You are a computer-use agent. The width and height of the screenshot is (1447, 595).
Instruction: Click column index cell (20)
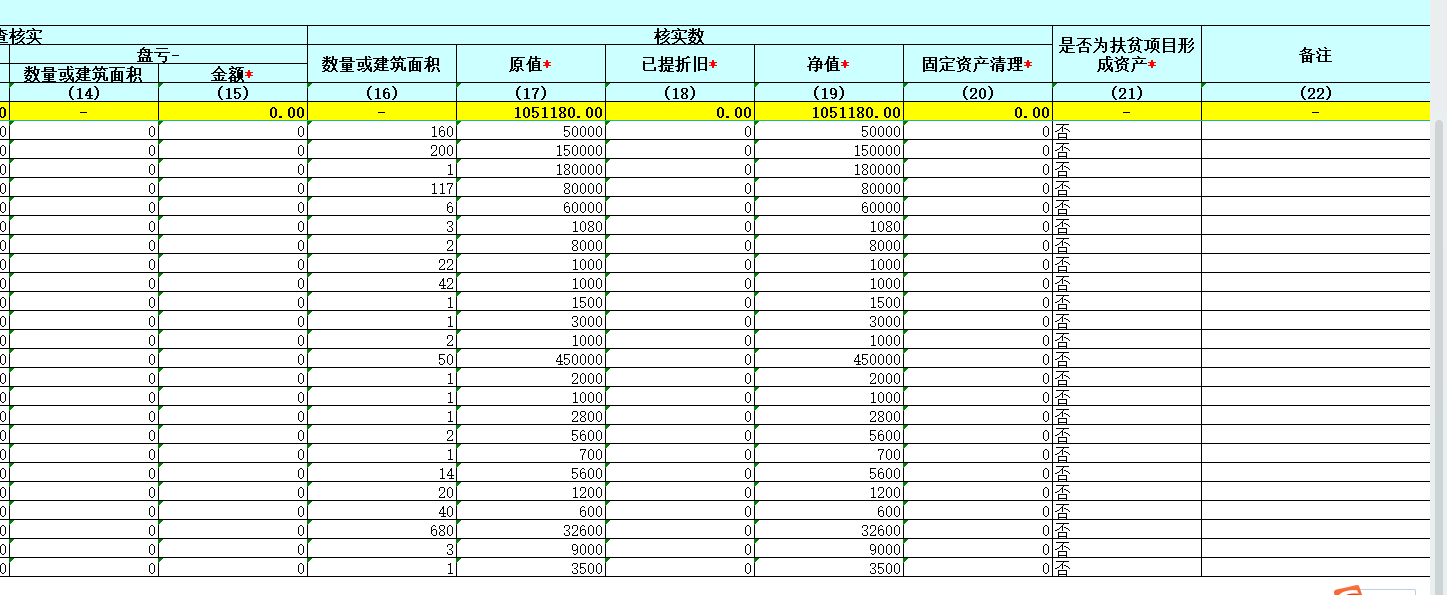click(978, 93)
